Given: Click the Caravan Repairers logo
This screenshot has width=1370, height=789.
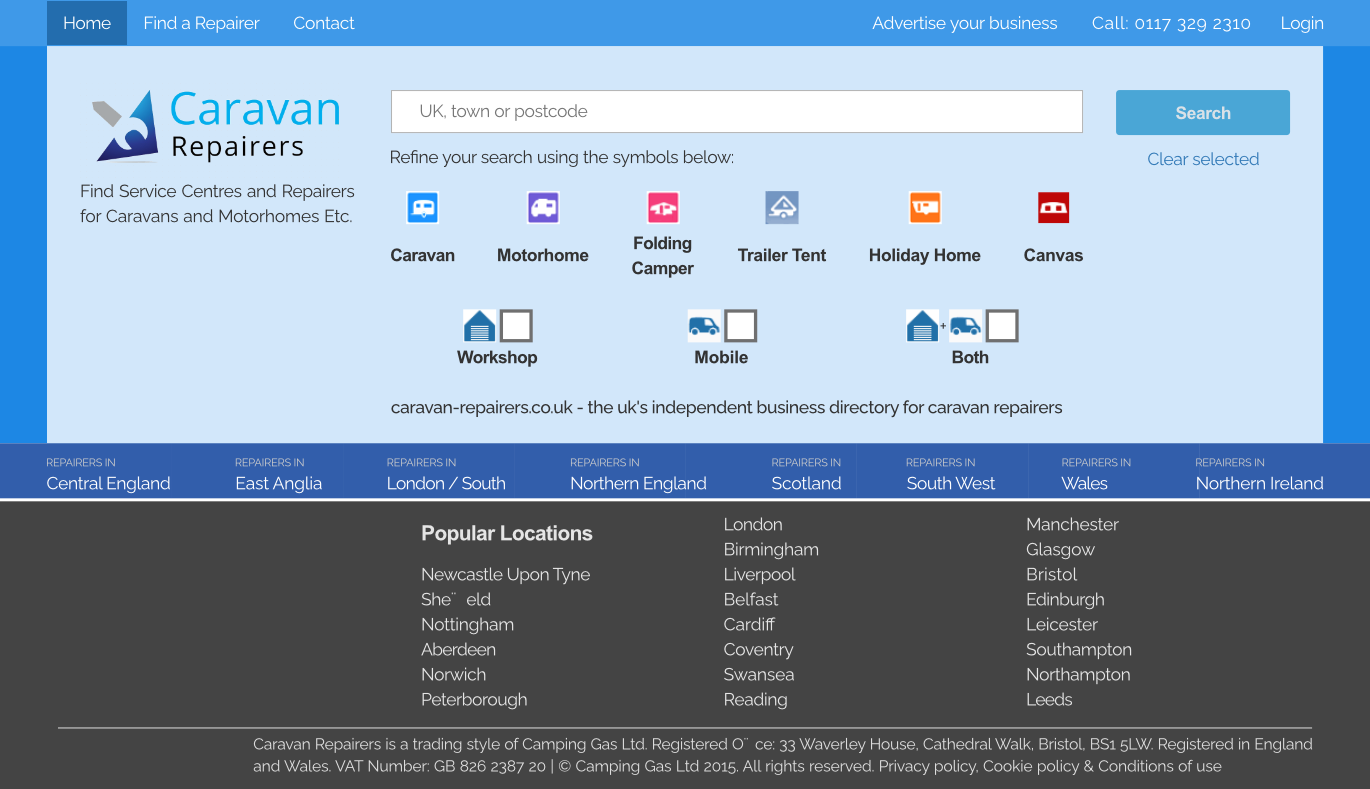Looking at the screenshot, I should click(x=217, y=126).
